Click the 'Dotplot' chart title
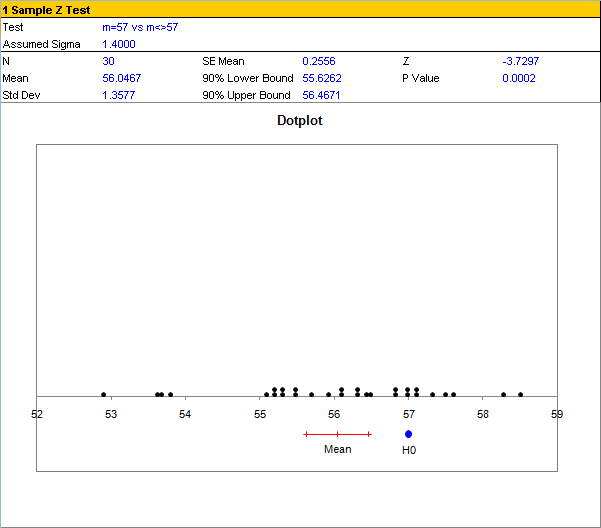Viewport: 601px width, 528px height. (300, 120)
